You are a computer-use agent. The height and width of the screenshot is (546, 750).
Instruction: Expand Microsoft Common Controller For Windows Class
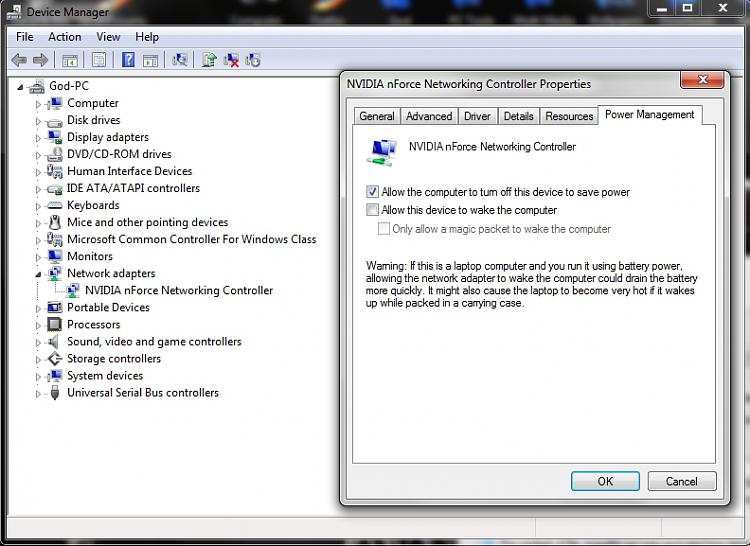[x=38, y=240]
